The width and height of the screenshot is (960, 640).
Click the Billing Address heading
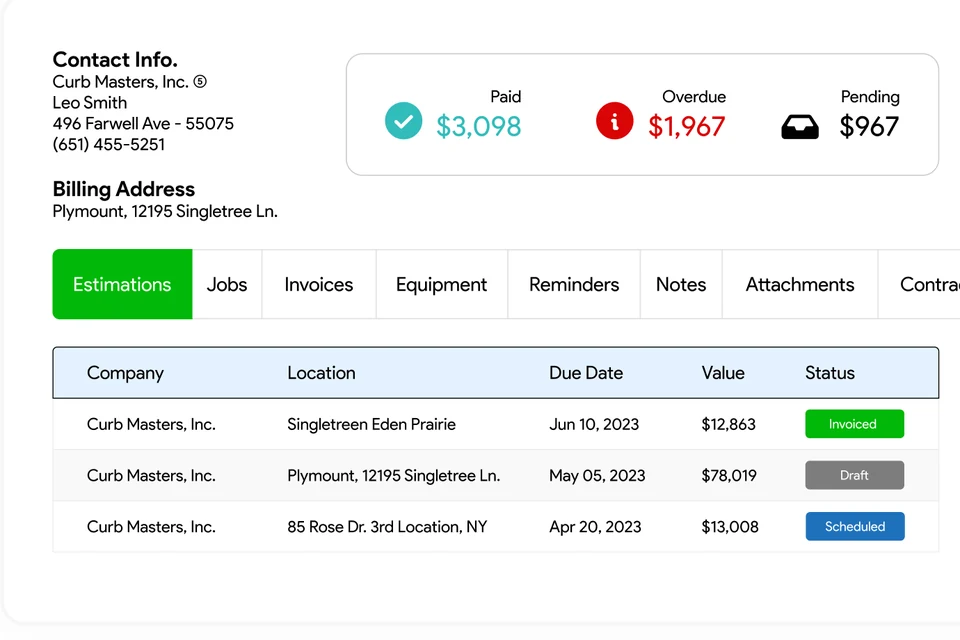[x=124, y=189]
